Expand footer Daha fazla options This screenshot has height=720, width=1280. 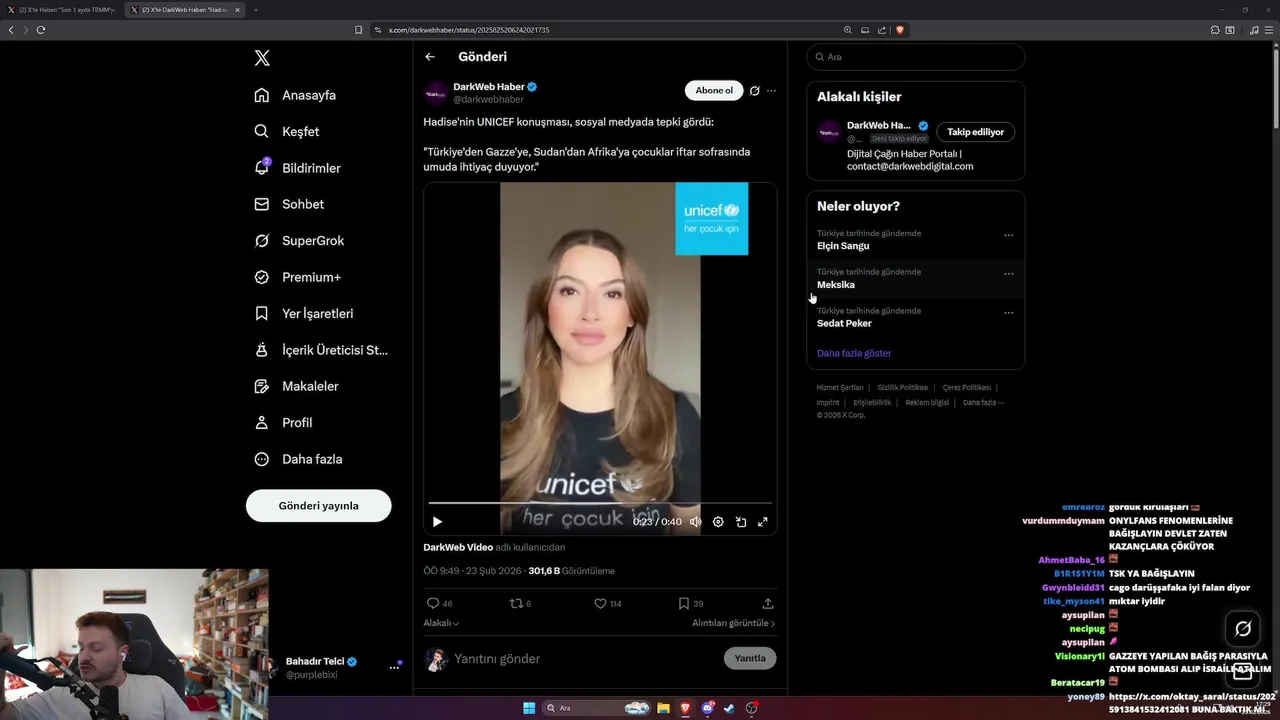point(983,402)
